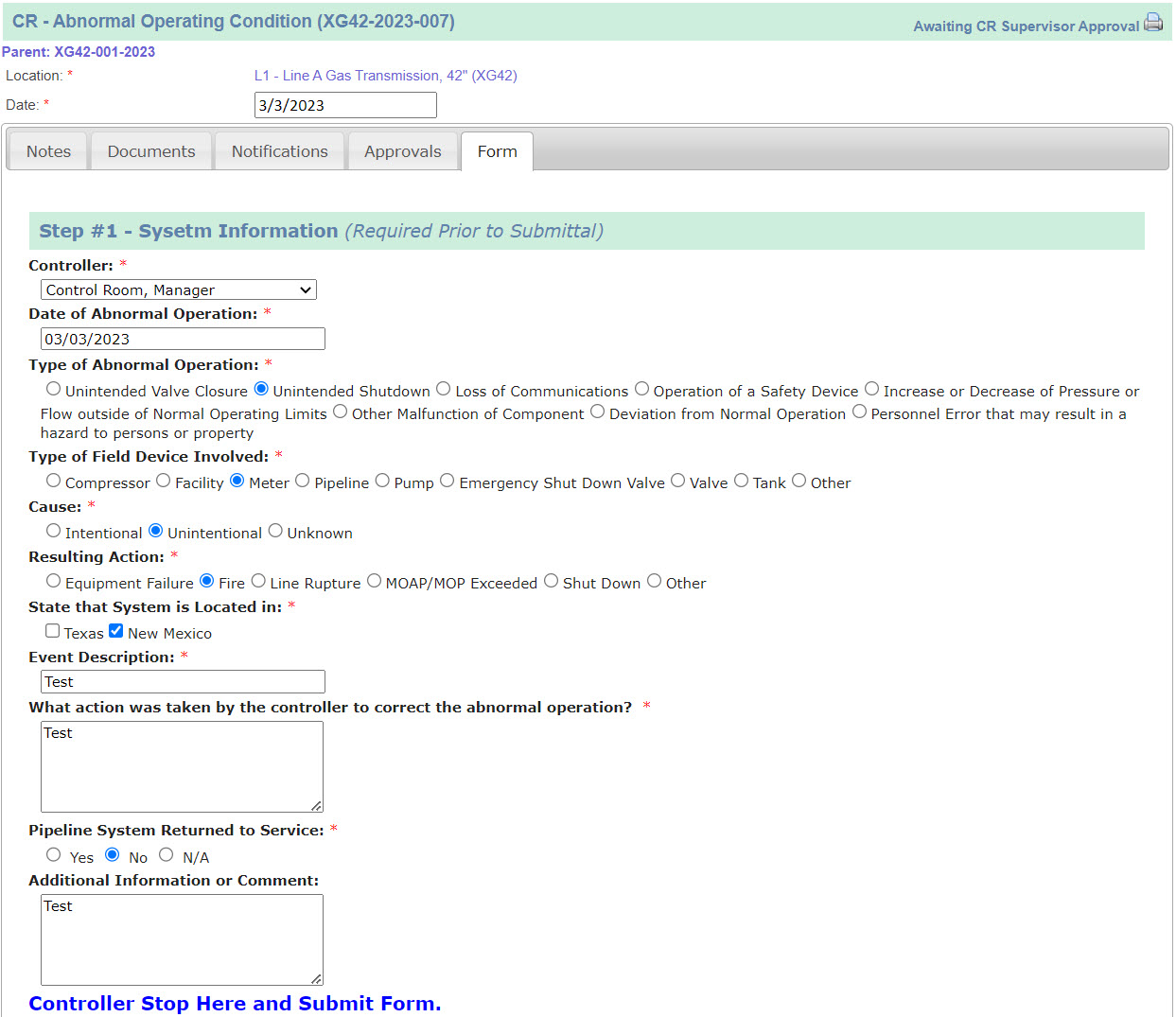Select Unintended Shutdown radio button
The image size is (1176, 1017).
261,389
